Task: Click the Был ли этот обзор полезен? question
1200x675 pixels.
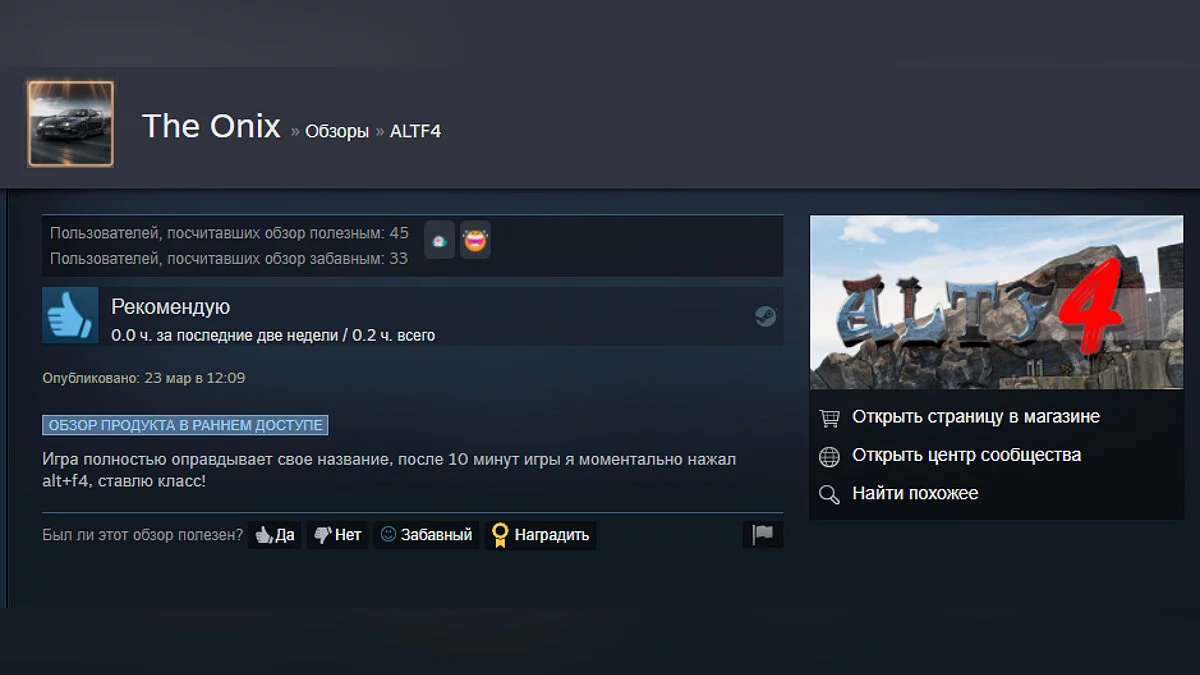Action: tap(143, 535)
